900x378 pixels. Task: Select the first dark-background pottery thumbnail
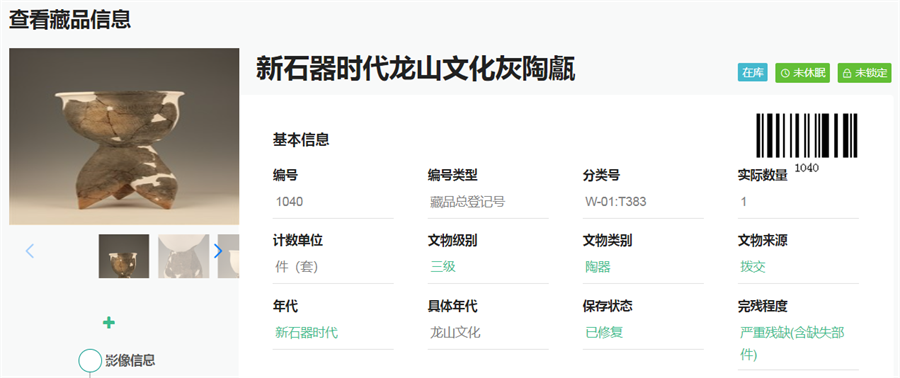pyautogui.click(x=123, y=256)
